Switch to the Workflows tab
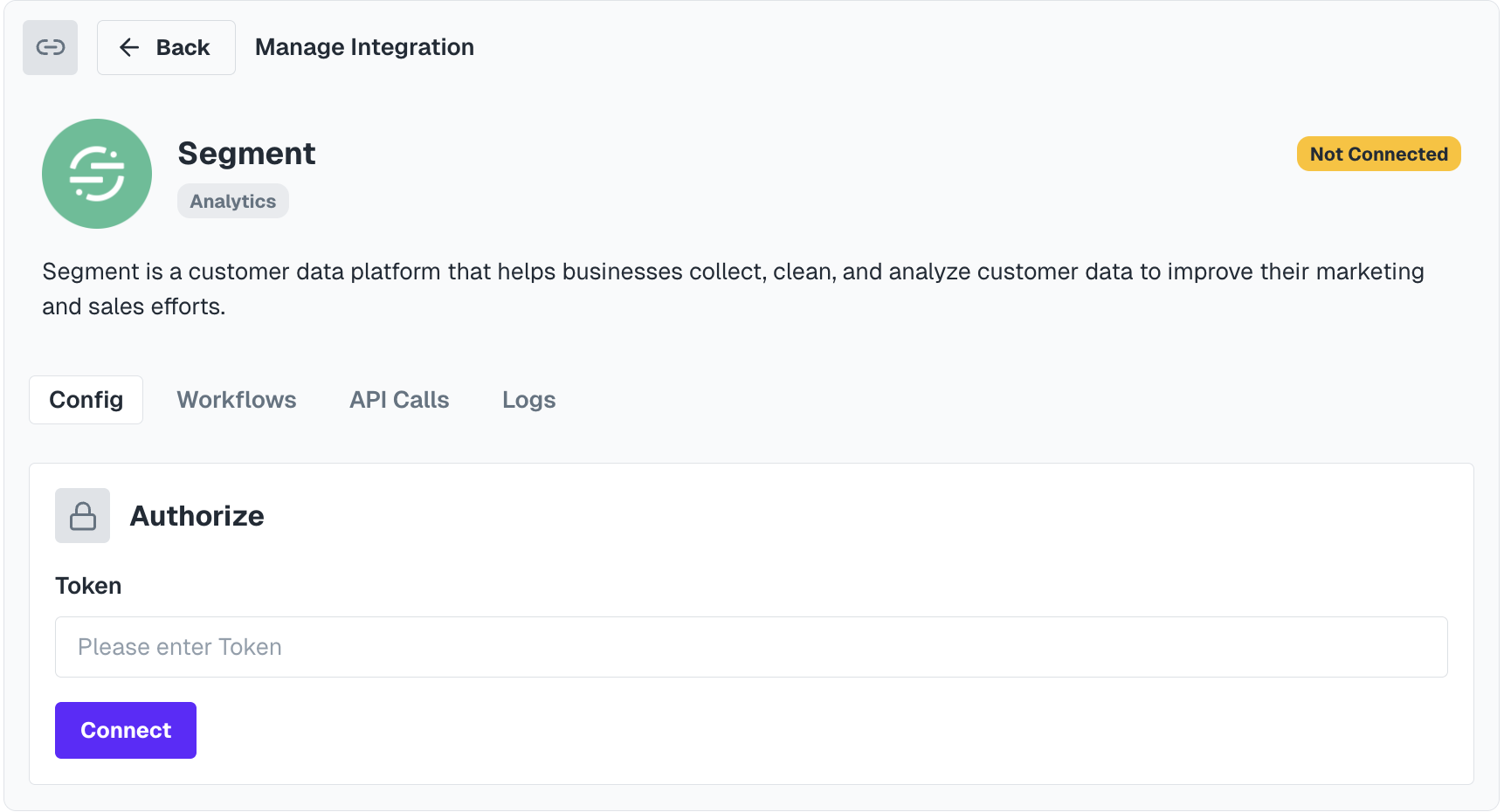The image size is (1504, 812). [237, 399]
